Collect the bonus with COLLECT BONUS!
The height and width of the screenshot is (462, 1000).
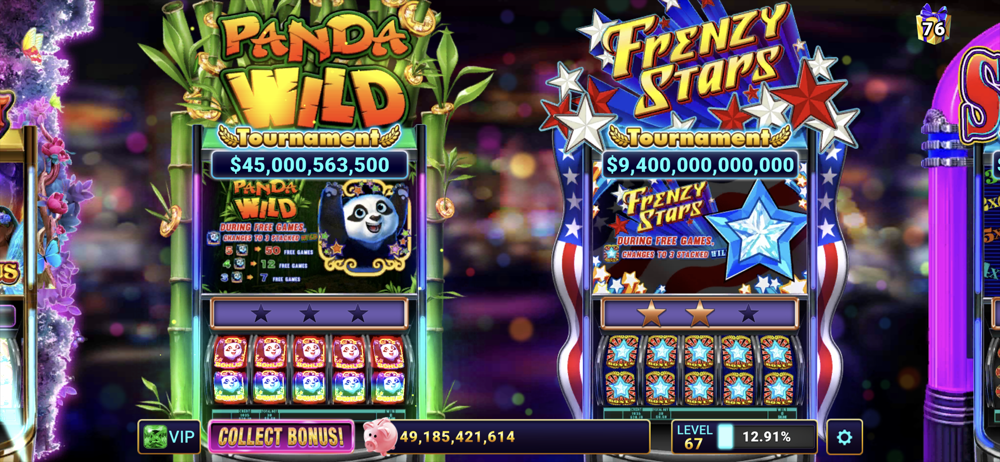(x=281, y=437)
